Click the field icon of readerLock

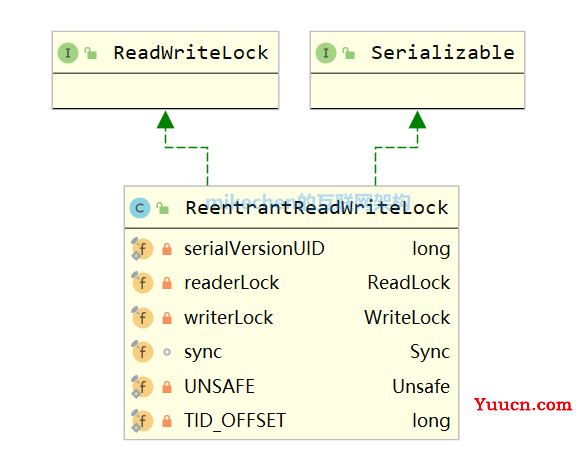tap(142, 283)
